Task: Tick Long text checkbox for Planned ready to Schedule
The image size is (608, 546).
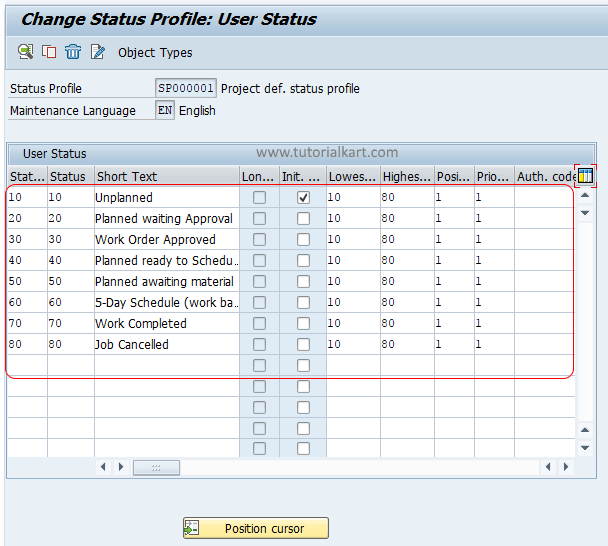Action: (x=259, y=260)
